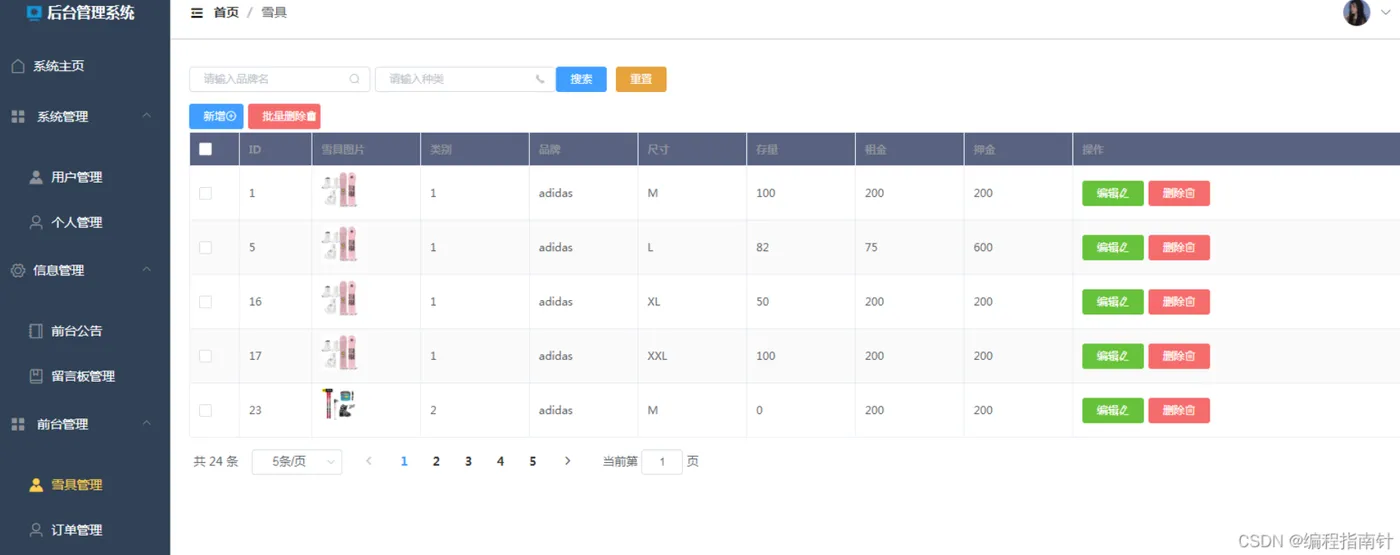This screenshot has height=555, width=1400.
Task: Delete the row with ID 5
Action: [1179, 247]
